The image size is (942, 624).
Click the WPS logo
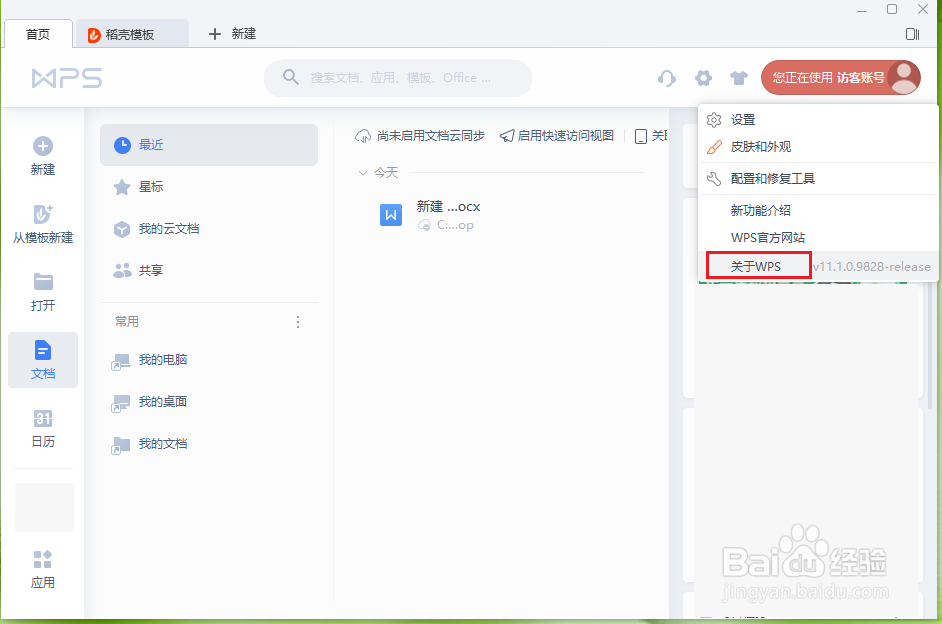(x=66, y=77)
